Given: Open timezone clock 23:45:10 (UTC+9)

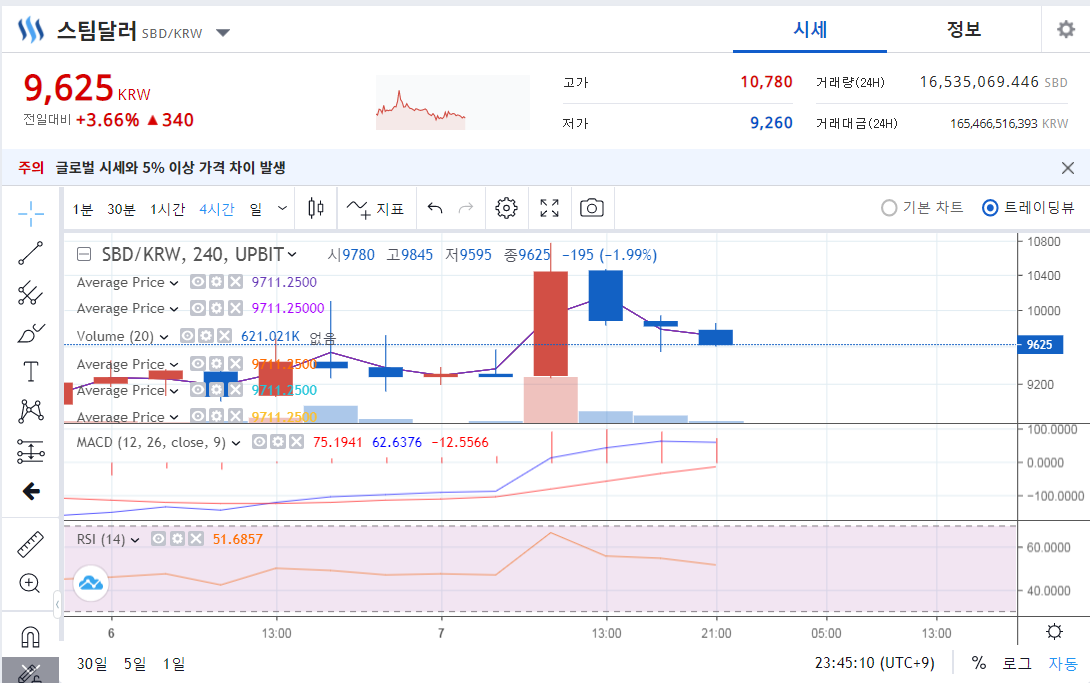Looking at the screenshot, I should click(x=875, y=663).
